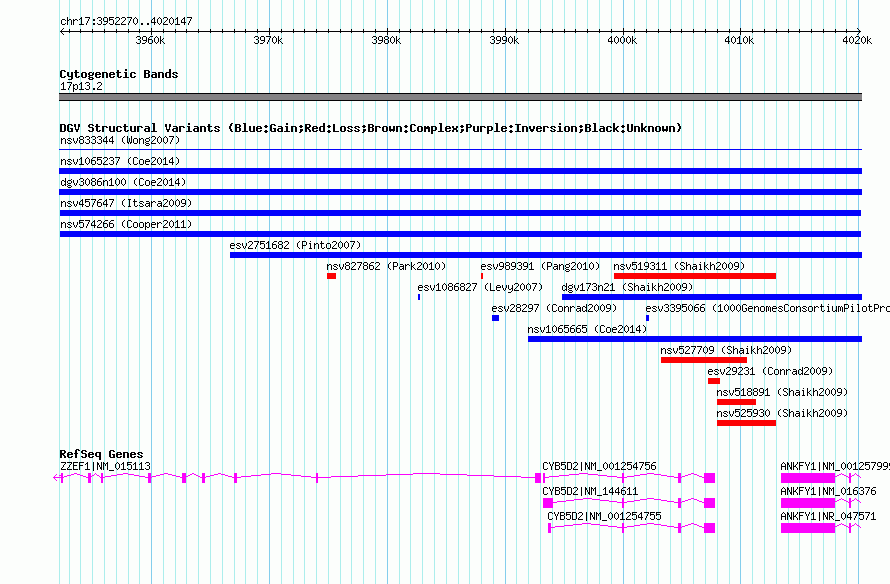Viewport: 890px width, 584px height.
Task: Select variant label nsv1065237 (Coe2014)
Action: (120, 161)
